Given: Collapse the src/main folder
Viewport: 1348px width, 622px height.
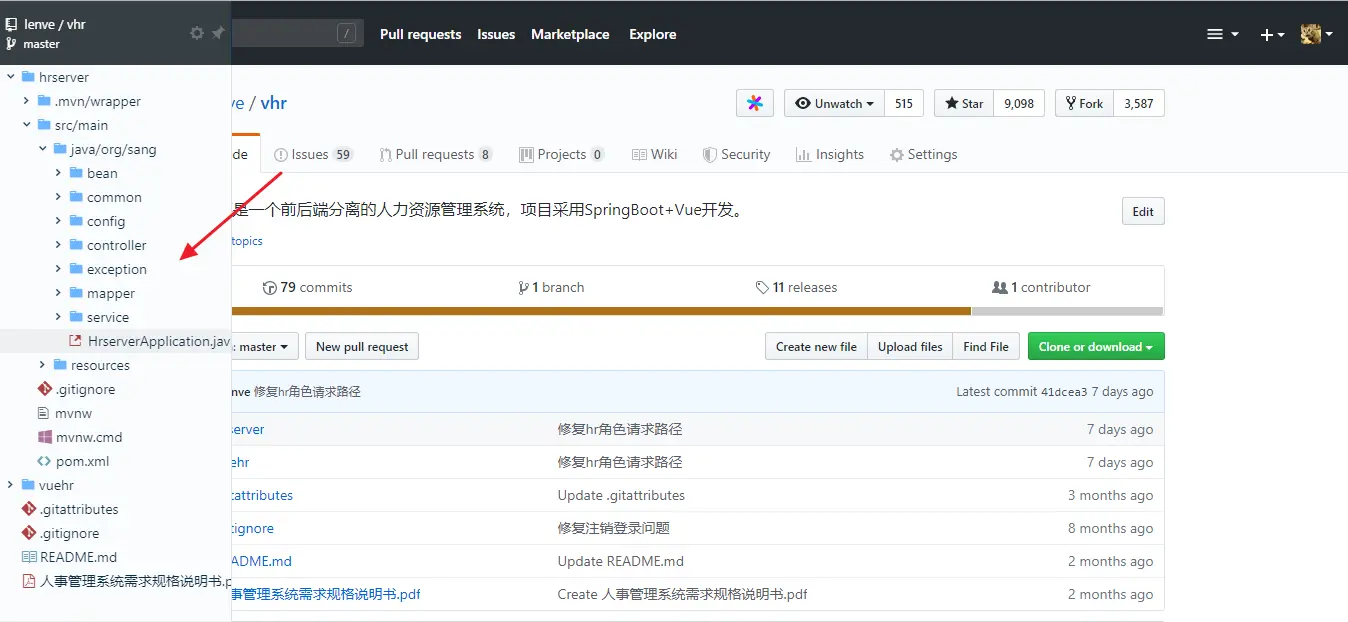Looking at the screenshot, I should [x=27, y=125].
